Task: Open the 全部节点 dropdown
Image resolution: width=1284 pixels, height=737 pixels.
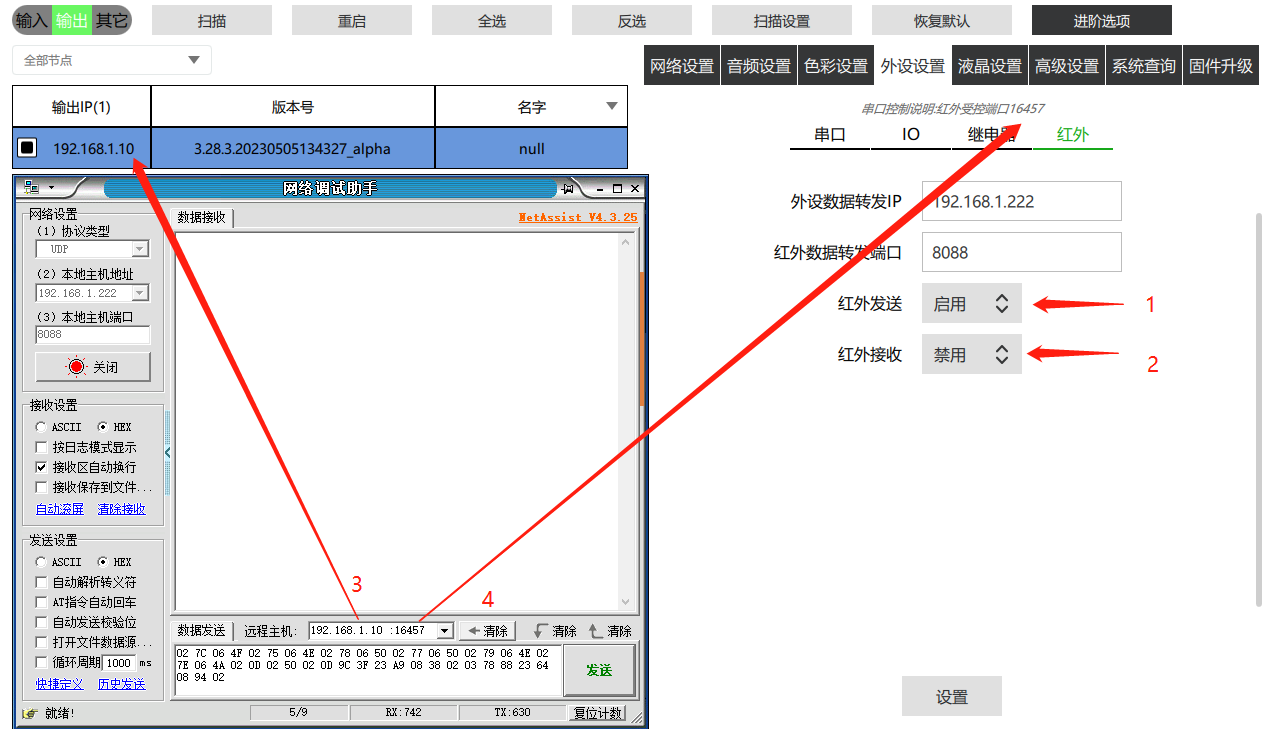Action: (193, 61)
